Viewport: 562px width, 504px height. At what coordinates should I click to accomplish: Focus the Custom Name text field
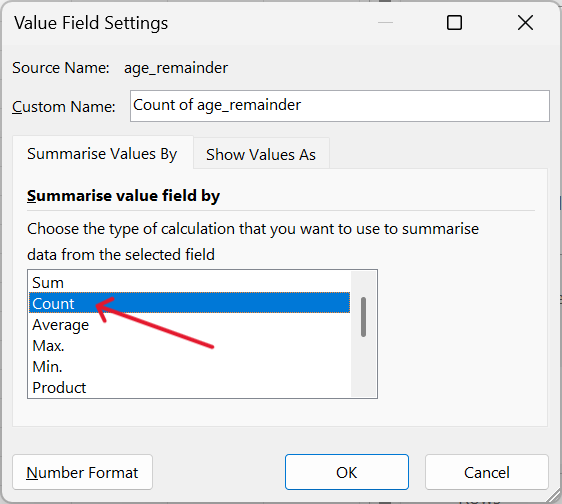coord(339,106)
